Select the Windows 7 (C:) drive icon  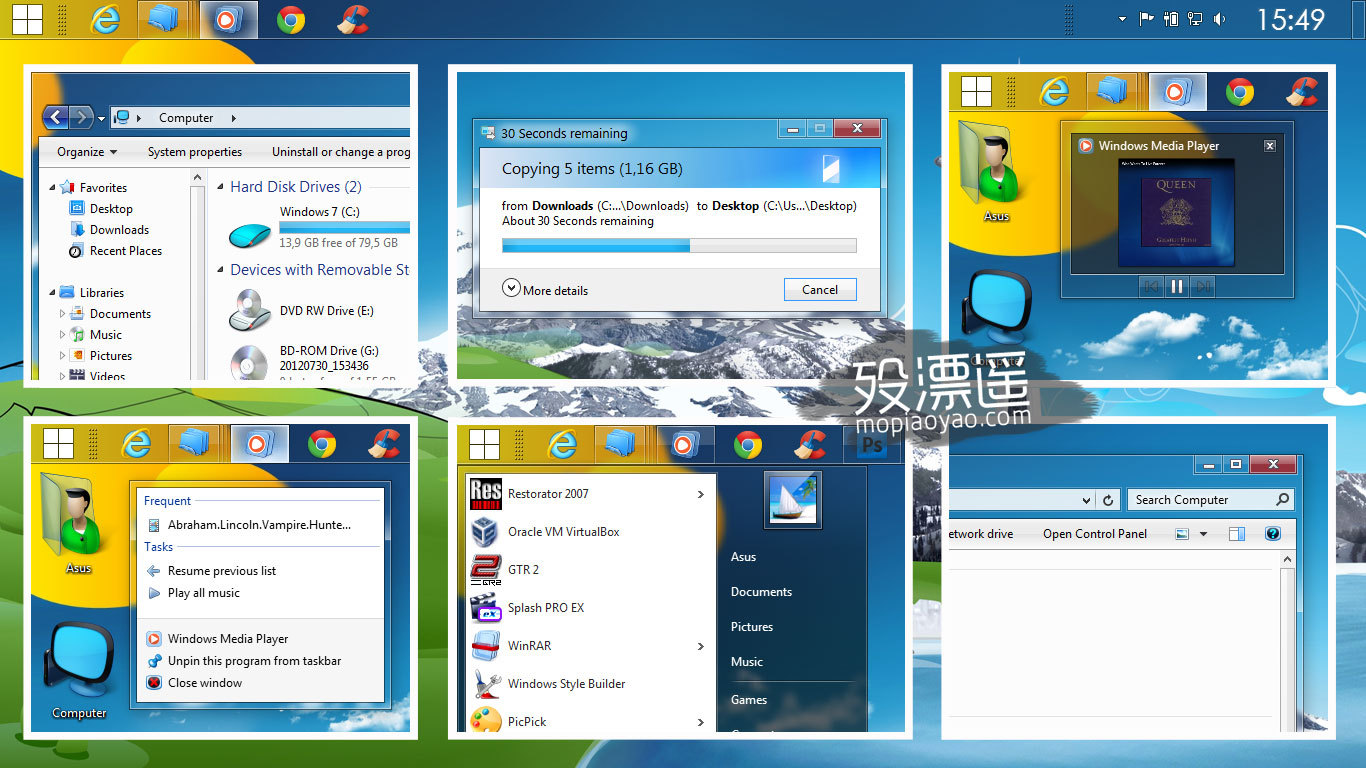(x=250, y=234)
